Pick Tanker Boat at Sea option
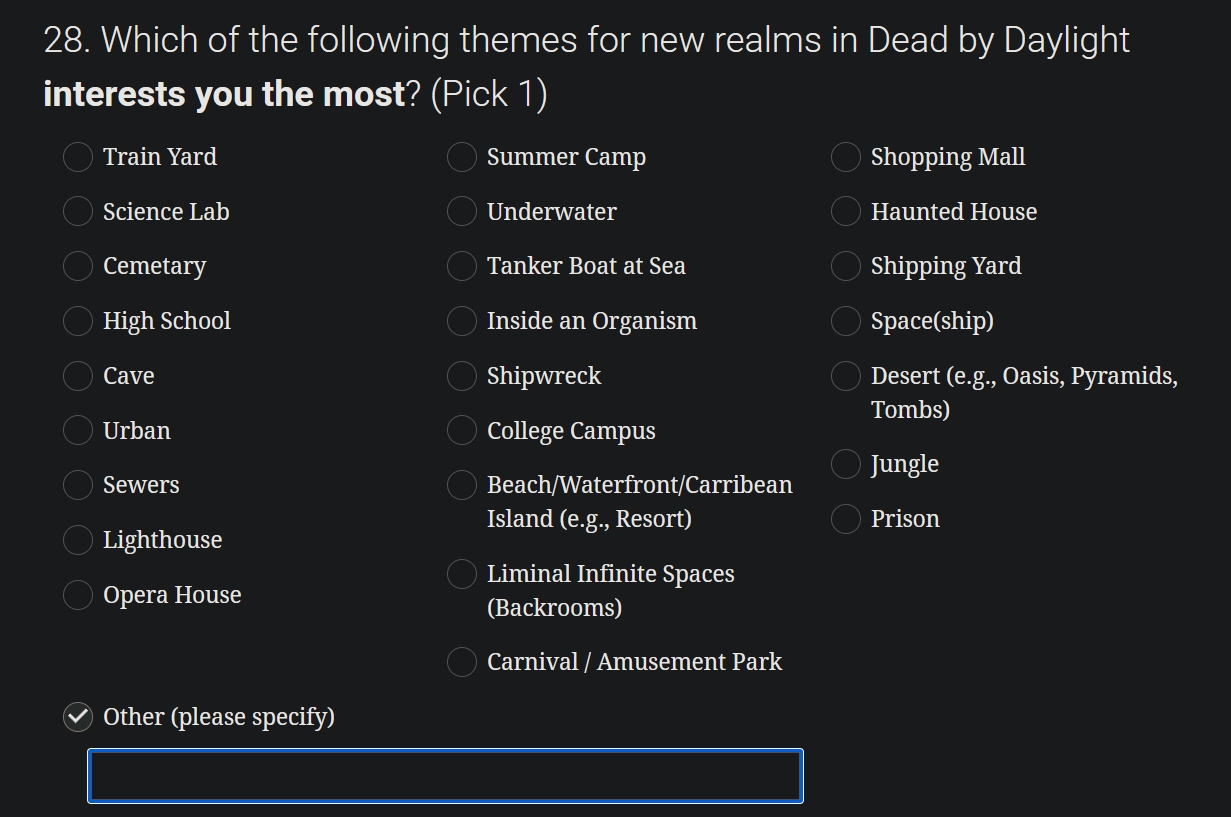 coord(462,266)
